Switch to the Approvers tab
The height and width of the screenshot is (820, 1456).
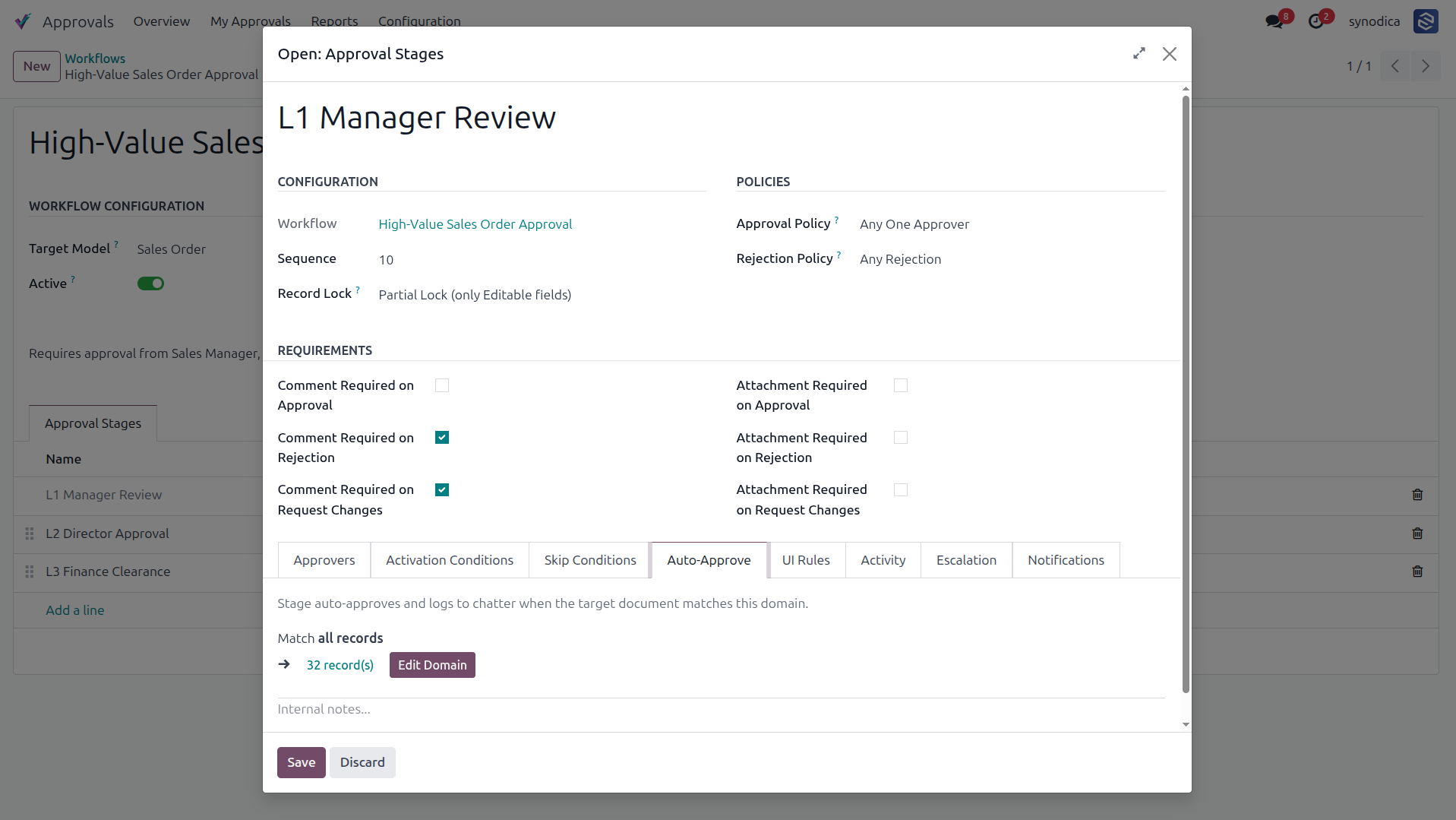[324, 560]
